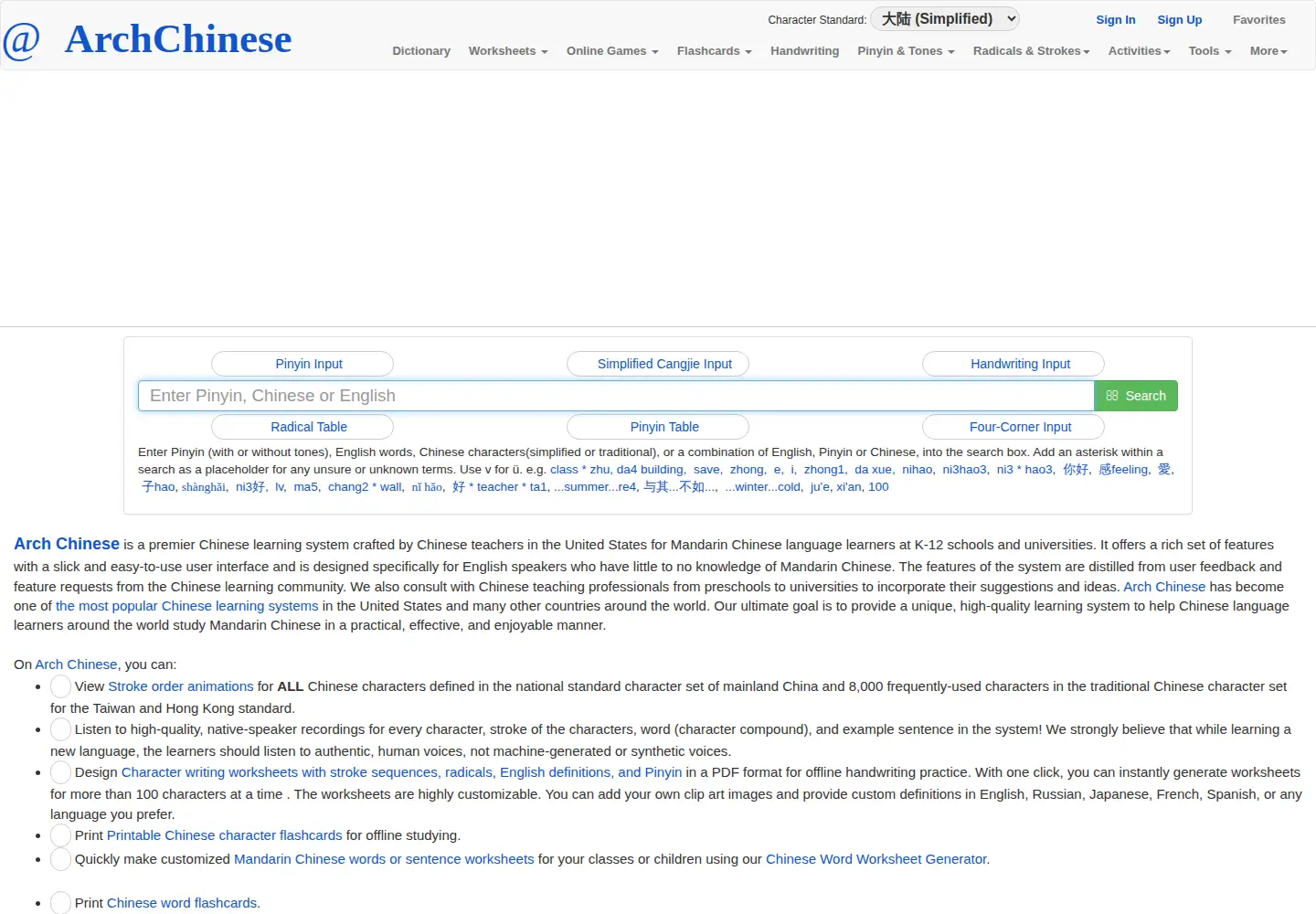
Task: Click example search 'chang2 * wall'
Action: point(365,487)
